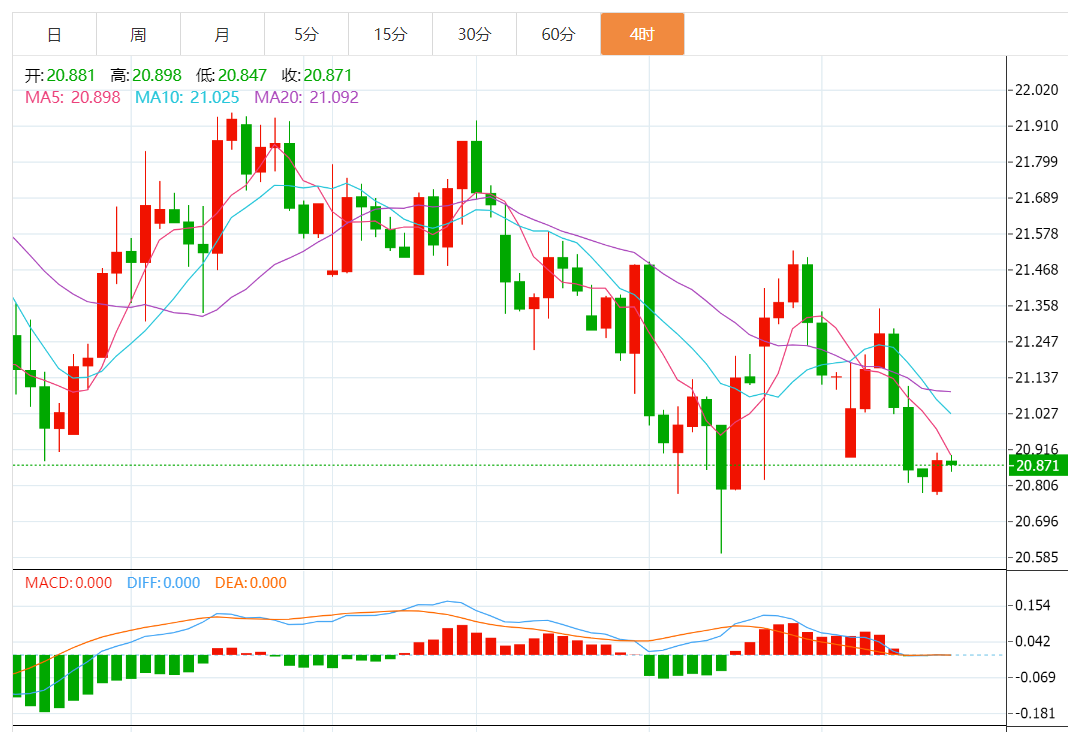
Task: Click the 21.468 price axis label
Action: coord(1037,270)
